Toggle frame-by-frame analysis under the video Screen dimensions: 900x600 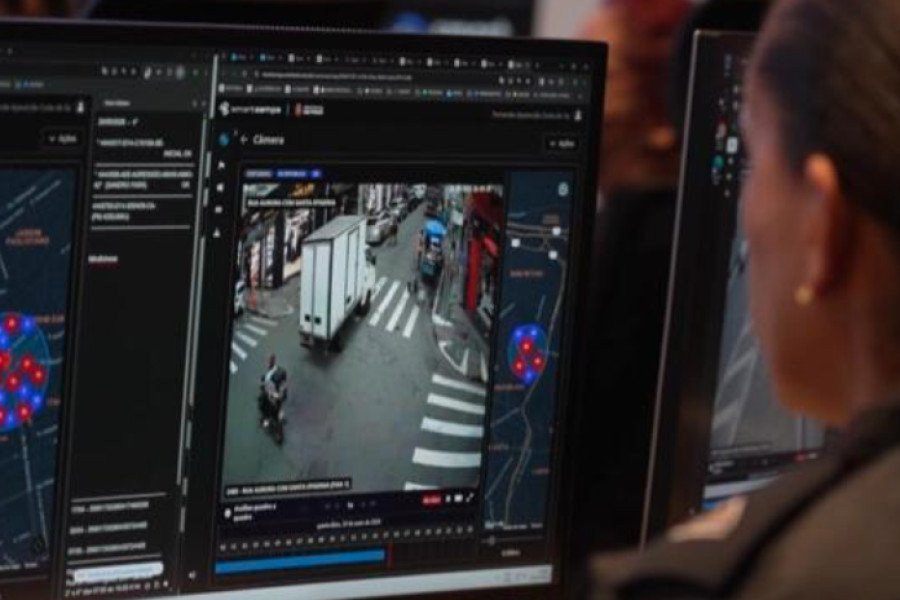click(x=228, y=512)
